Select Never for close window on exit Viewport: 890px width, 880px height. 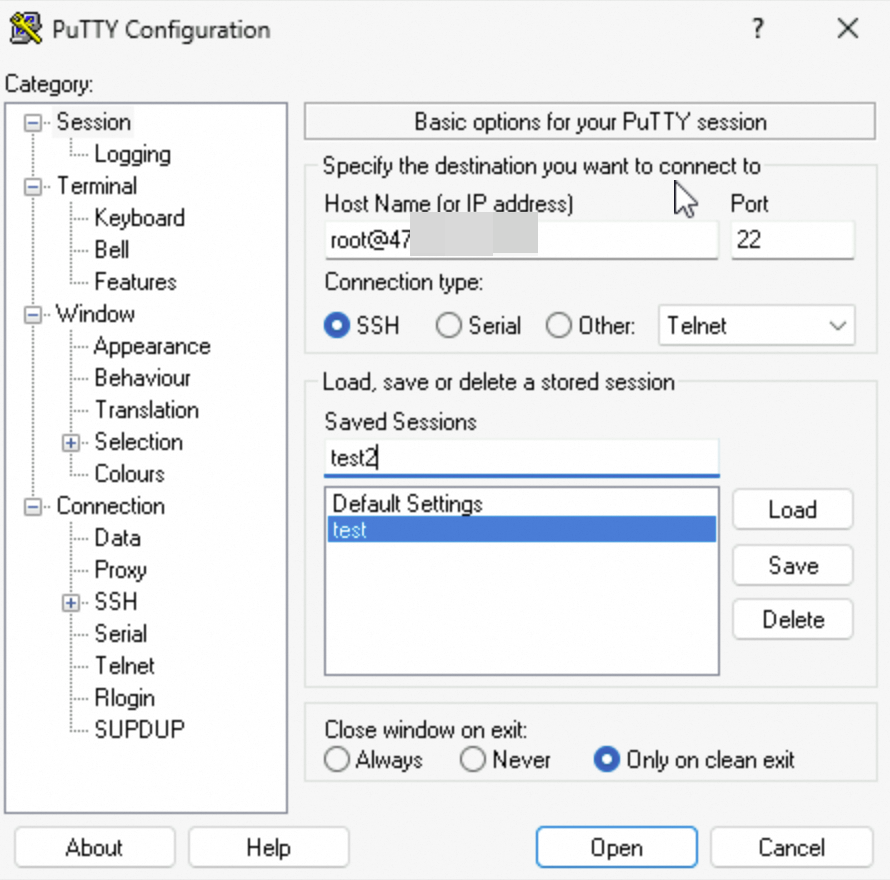coord(473,760)
